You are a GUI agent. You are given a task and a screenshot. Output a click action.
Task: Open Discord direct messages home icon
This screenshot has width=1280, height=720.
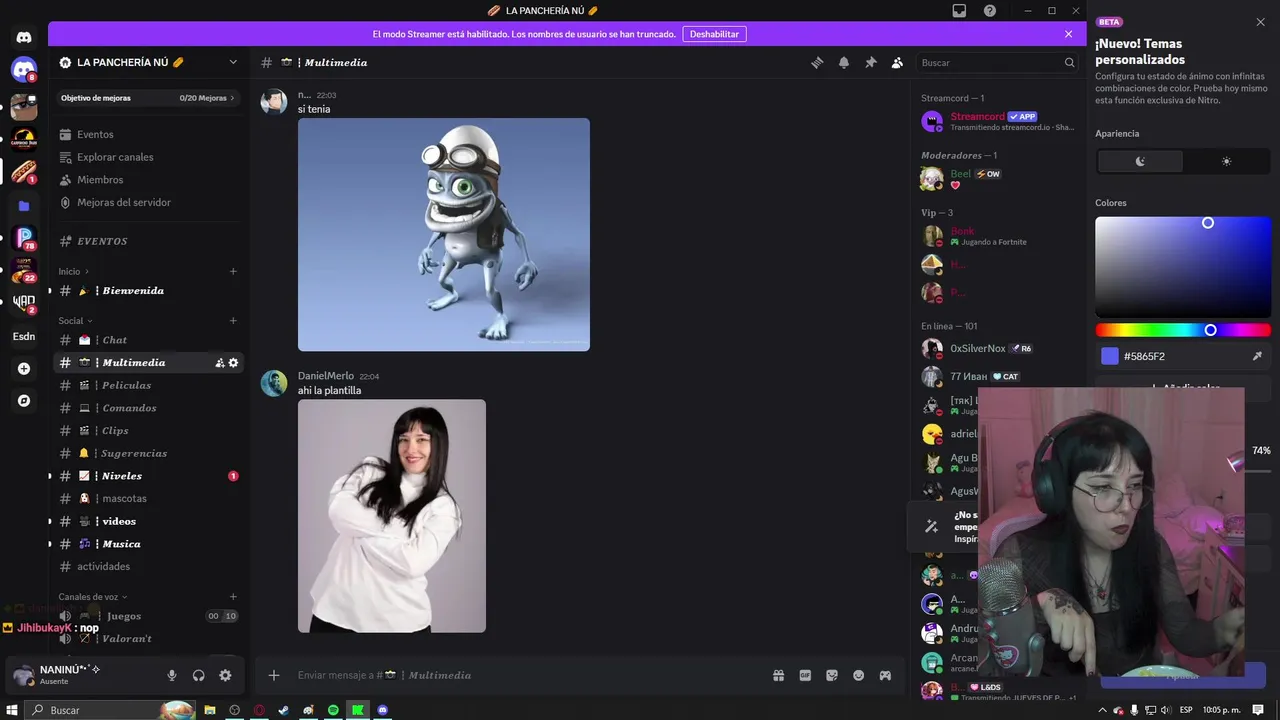pos(24,37)
